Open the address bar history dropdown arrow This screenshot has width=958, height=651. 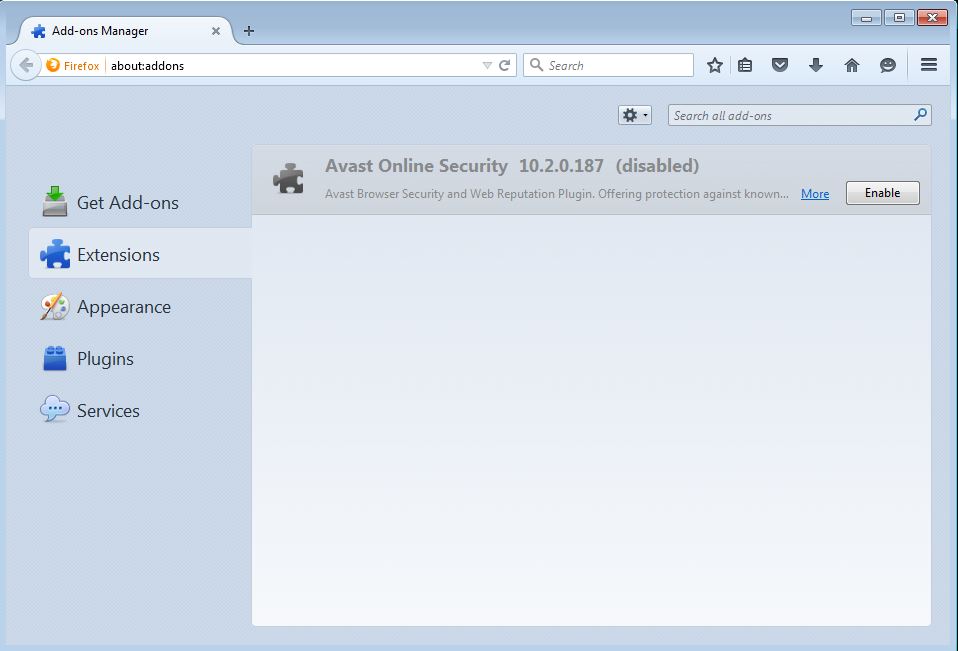pos(487,65)
